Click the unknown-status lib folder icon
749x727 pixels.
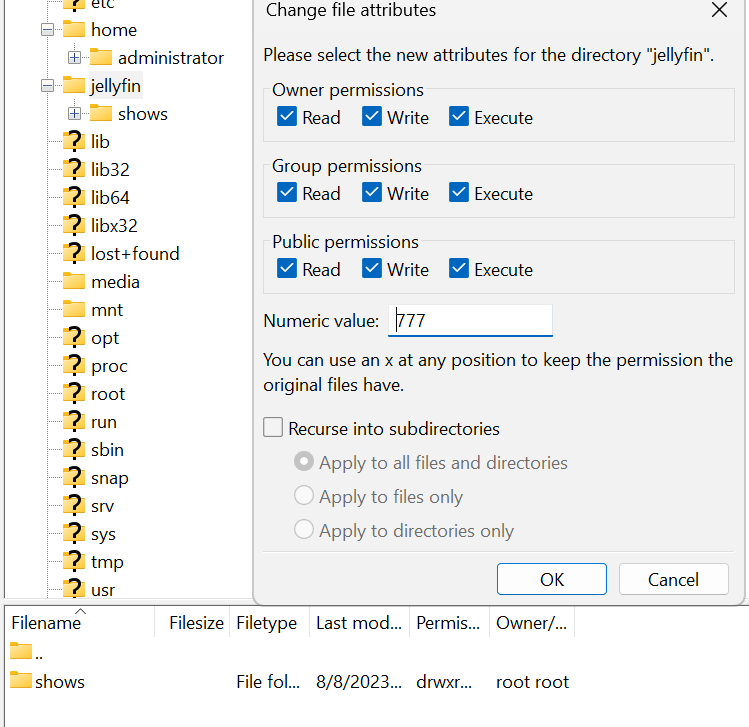coord(74,142)
